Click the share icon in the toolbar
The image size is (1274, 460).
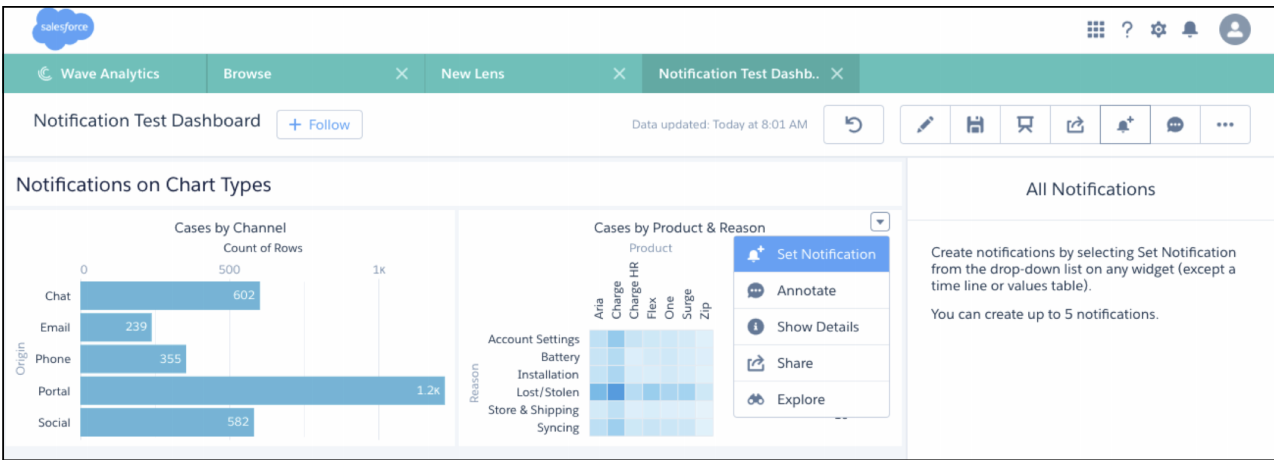pyautogui.click(x=1075, y=125)
